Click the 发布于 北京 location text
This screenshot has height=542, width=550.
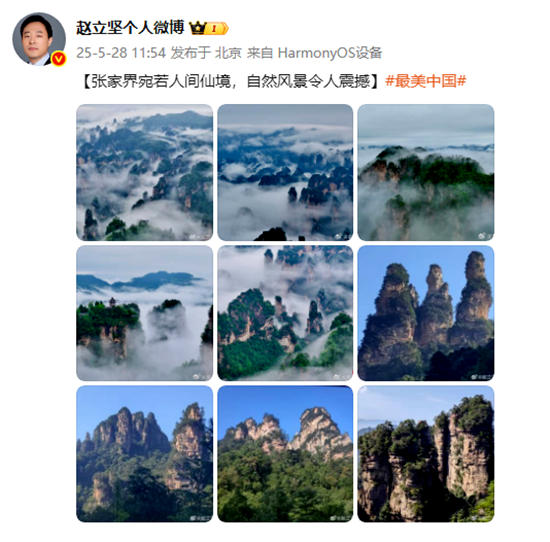click(x=206, y=53)
